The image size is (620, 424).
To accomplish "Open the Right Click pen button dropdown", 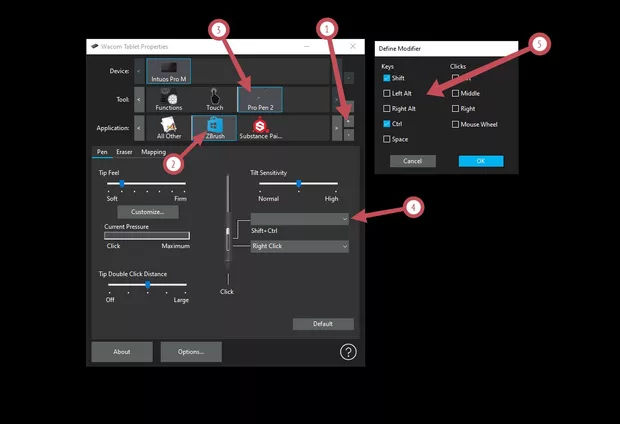I will (x=300, y=246).
